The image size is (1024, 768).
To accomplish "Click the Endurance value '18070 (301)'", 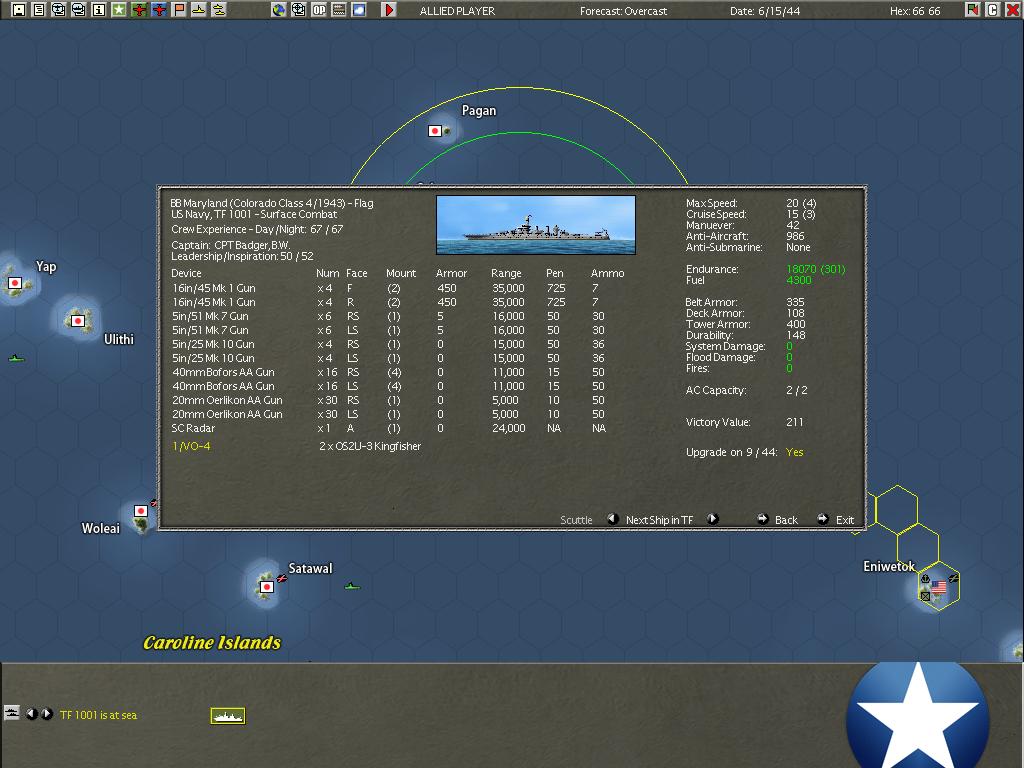I will (816, 269).
